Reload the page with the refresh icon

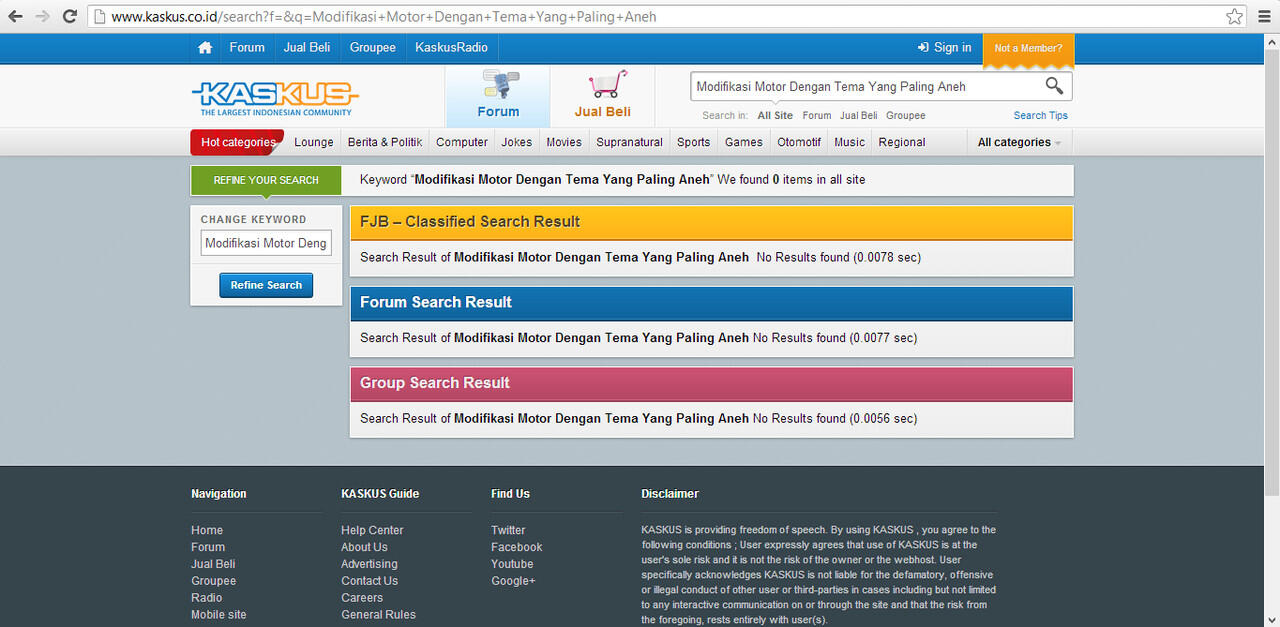(70, 16)
